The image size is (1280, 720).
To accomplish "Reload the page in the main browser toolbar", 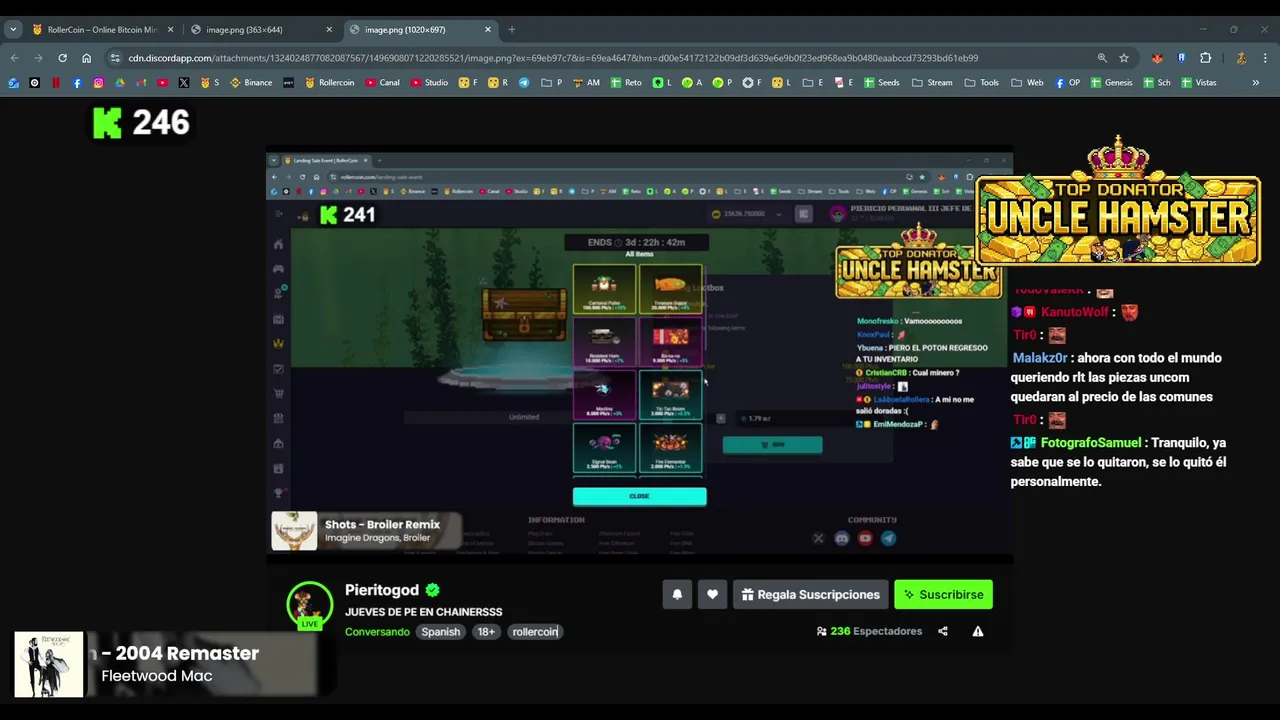I will tap(62, 58).
